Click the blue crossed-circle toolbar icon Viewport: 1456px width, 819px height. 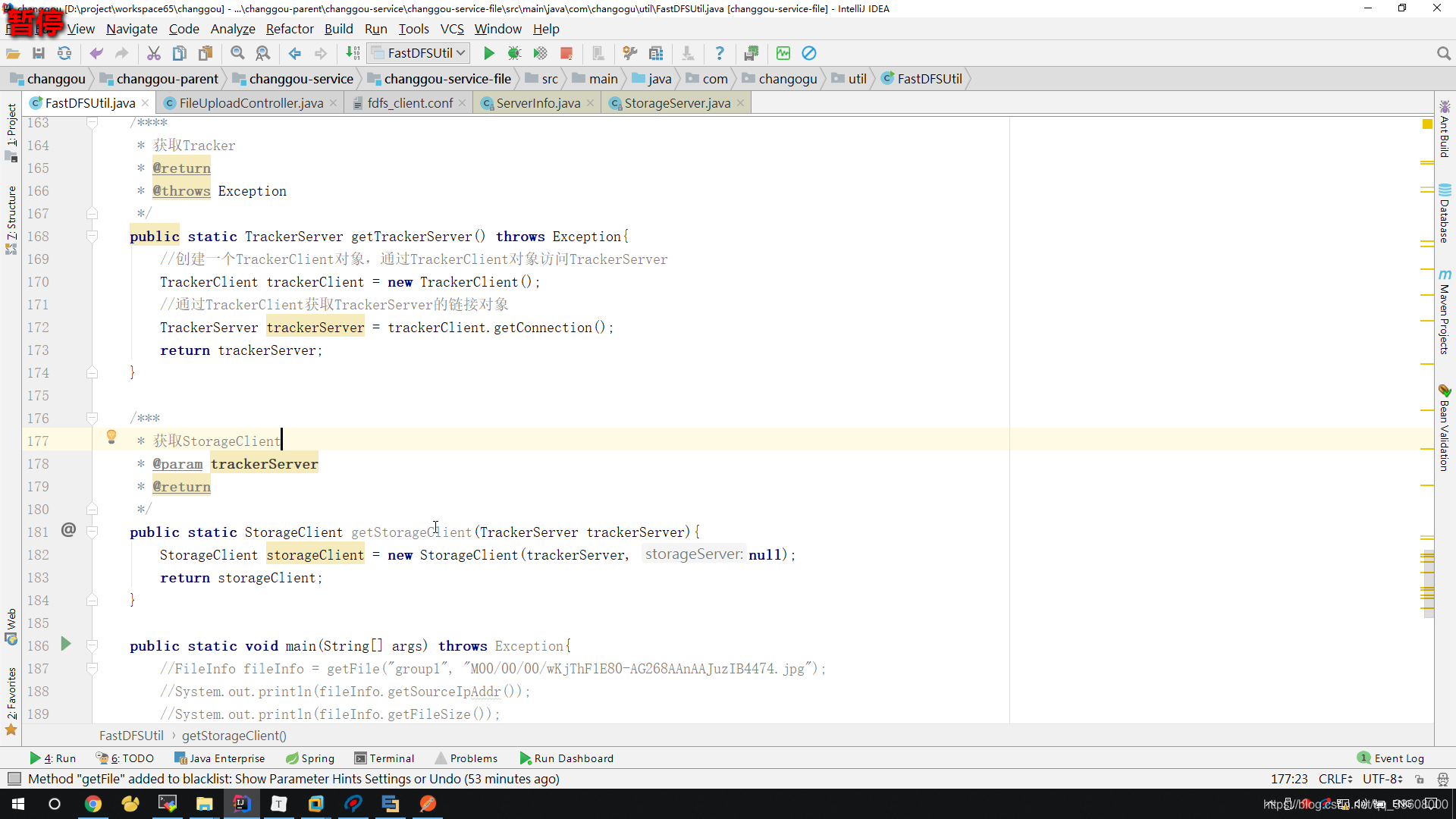[809, 53]
